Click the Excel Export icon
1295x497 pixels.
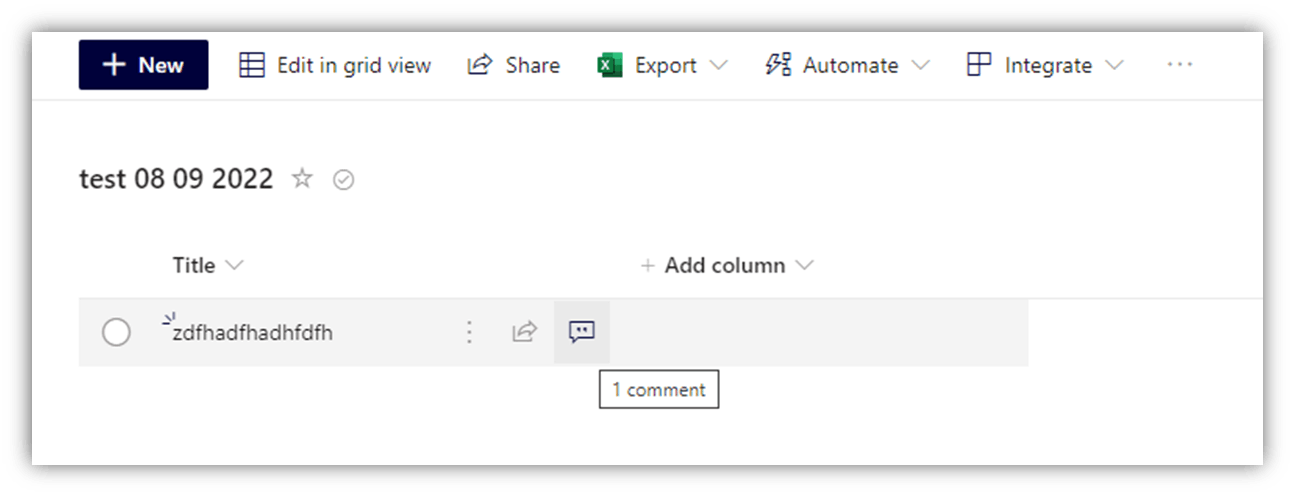coord(610,66)
